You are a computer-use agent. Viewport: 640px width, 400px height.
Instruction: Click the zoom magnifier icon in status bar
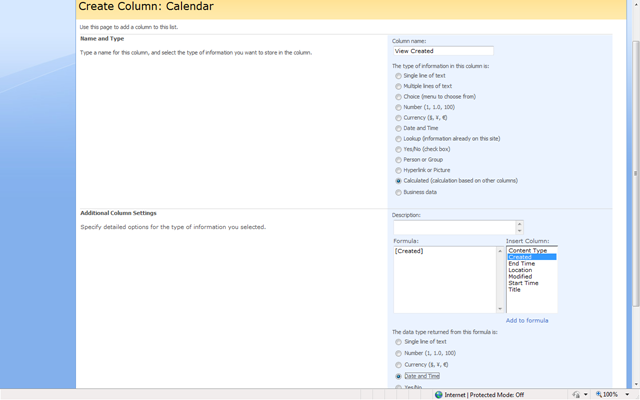599,394
